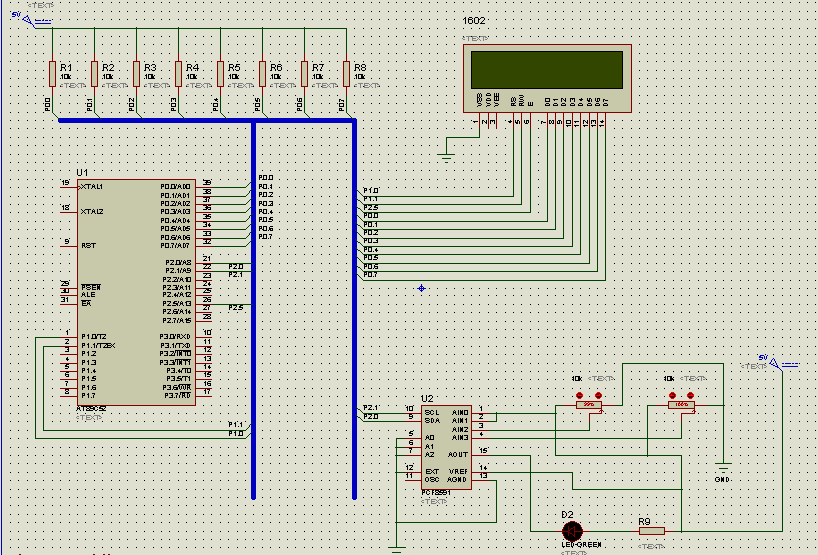Image resolution: width=818 pixels, height=555 pixels.
Task: Click the 'AIN0' pin on U2
Action: point(460,413)
